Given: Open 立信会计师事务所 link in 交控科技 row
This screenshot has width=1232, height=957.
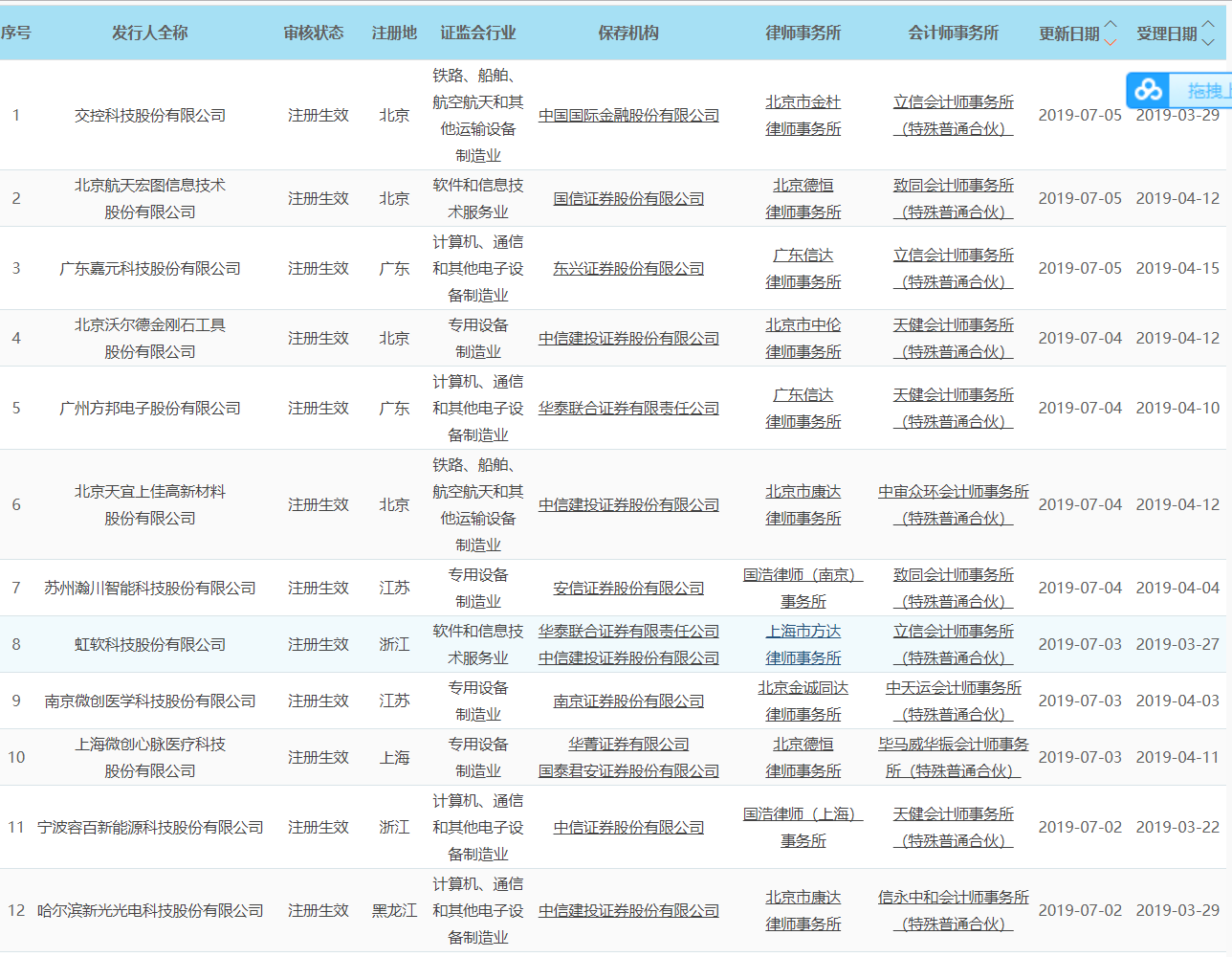Looking at the screenshot, I should (954, 115).
